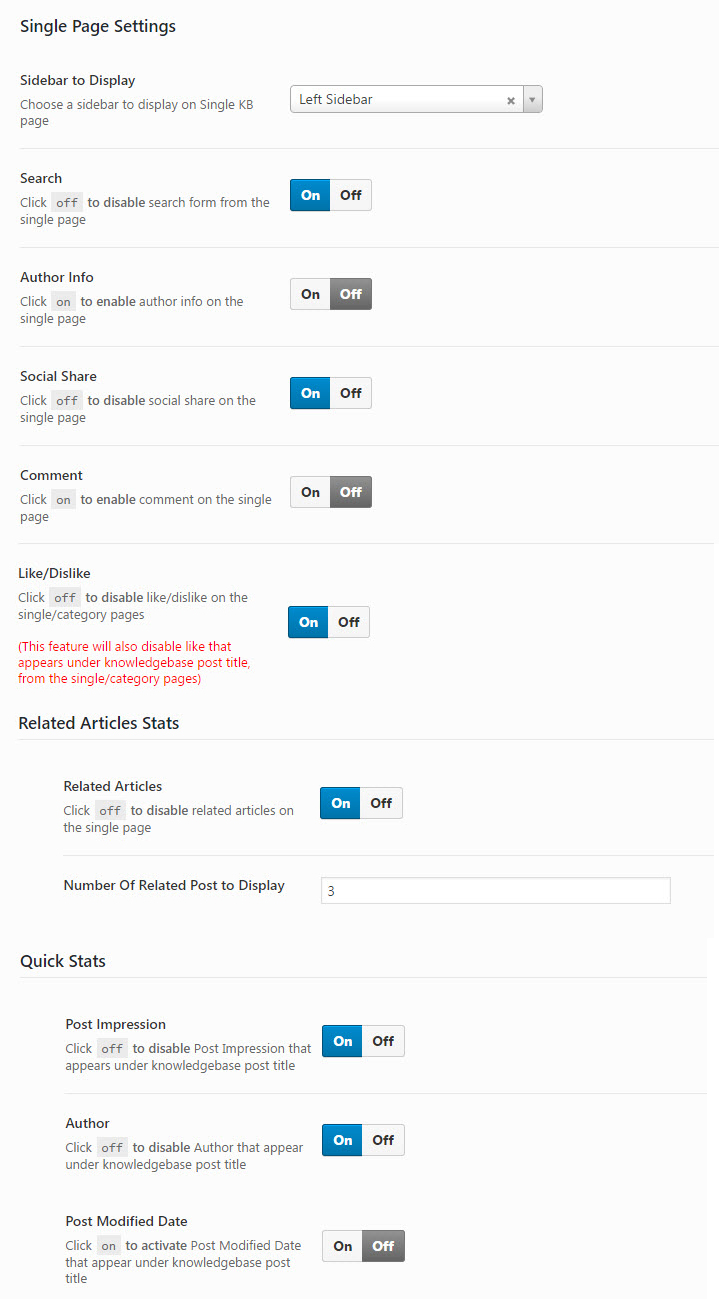This screenshot has height=1299, width=719.
Task: Select Off for Author Info
Action: (x=351, y=294)
